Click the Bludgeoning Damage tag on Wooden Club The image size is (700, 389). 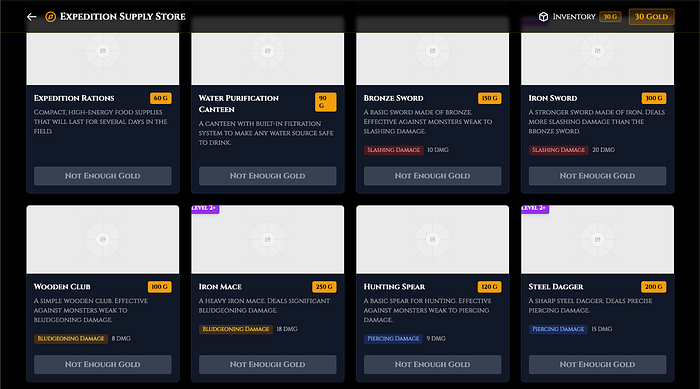[71, 339]
